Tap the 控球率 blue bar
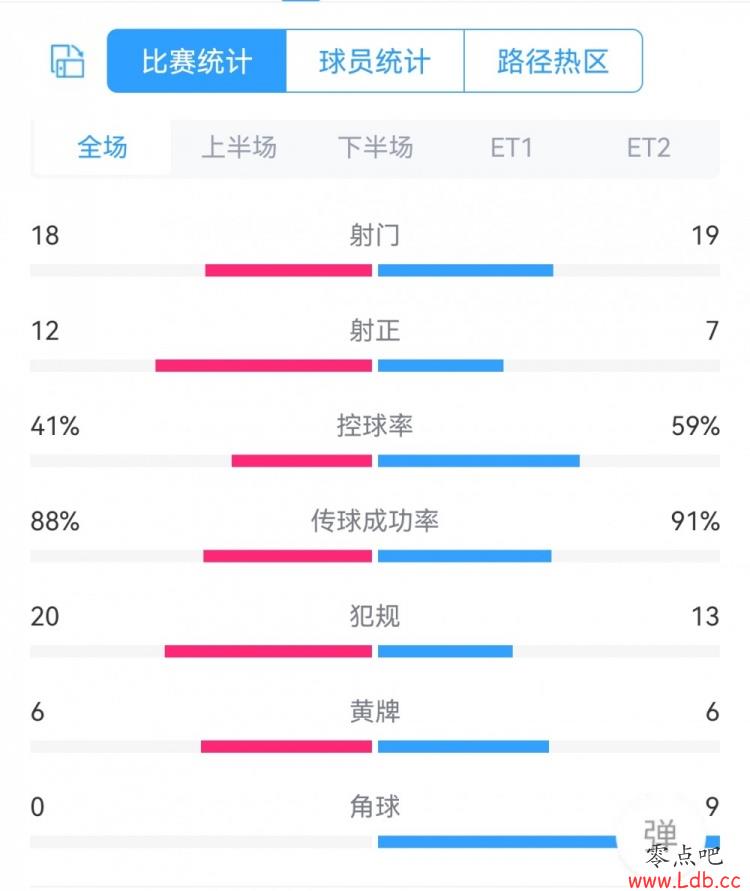The height and width of the screenshot is (891, 750). pyautogui.click(x=479, y=461)
